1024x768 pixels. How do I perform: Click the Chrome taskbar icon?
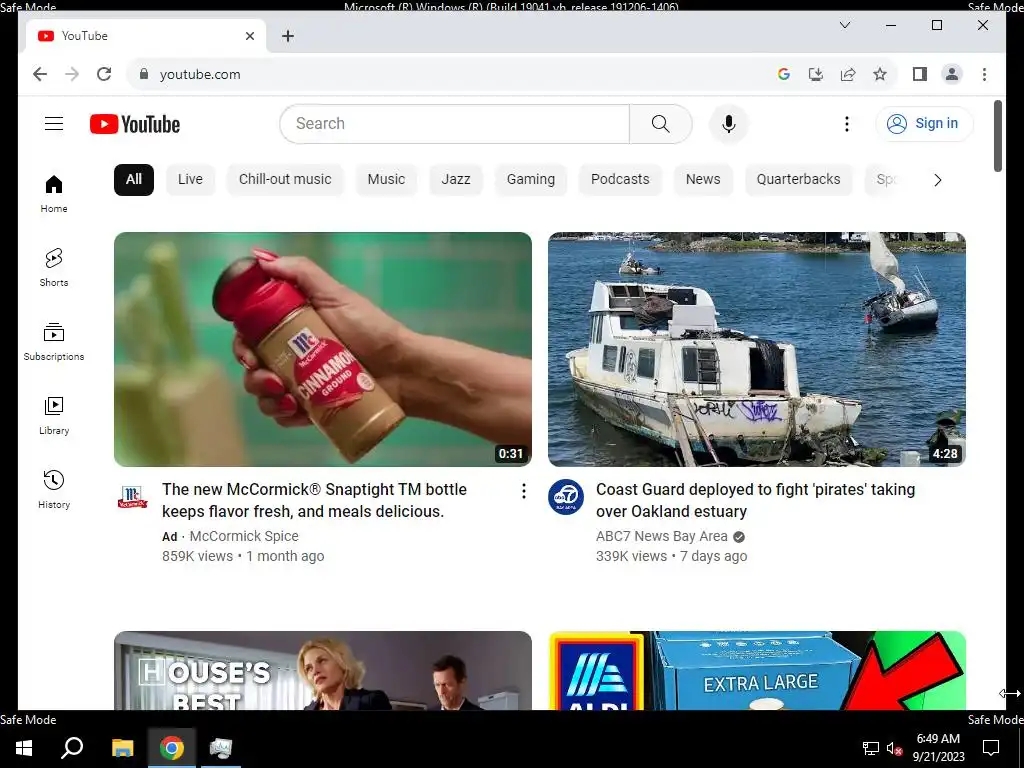tap(172, 748)
